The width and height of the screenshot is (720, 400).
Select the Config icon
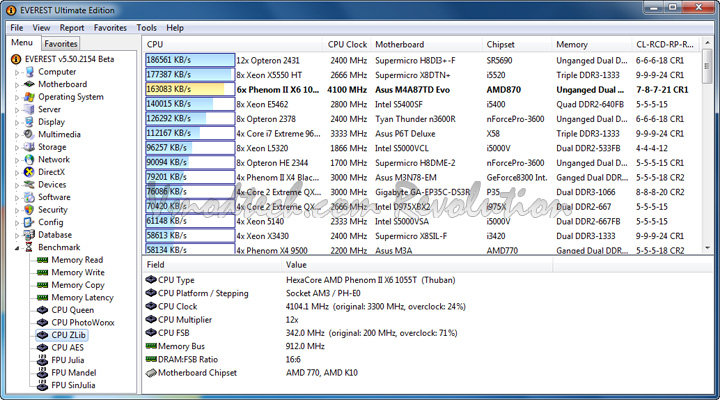click(x=29, y=222)
